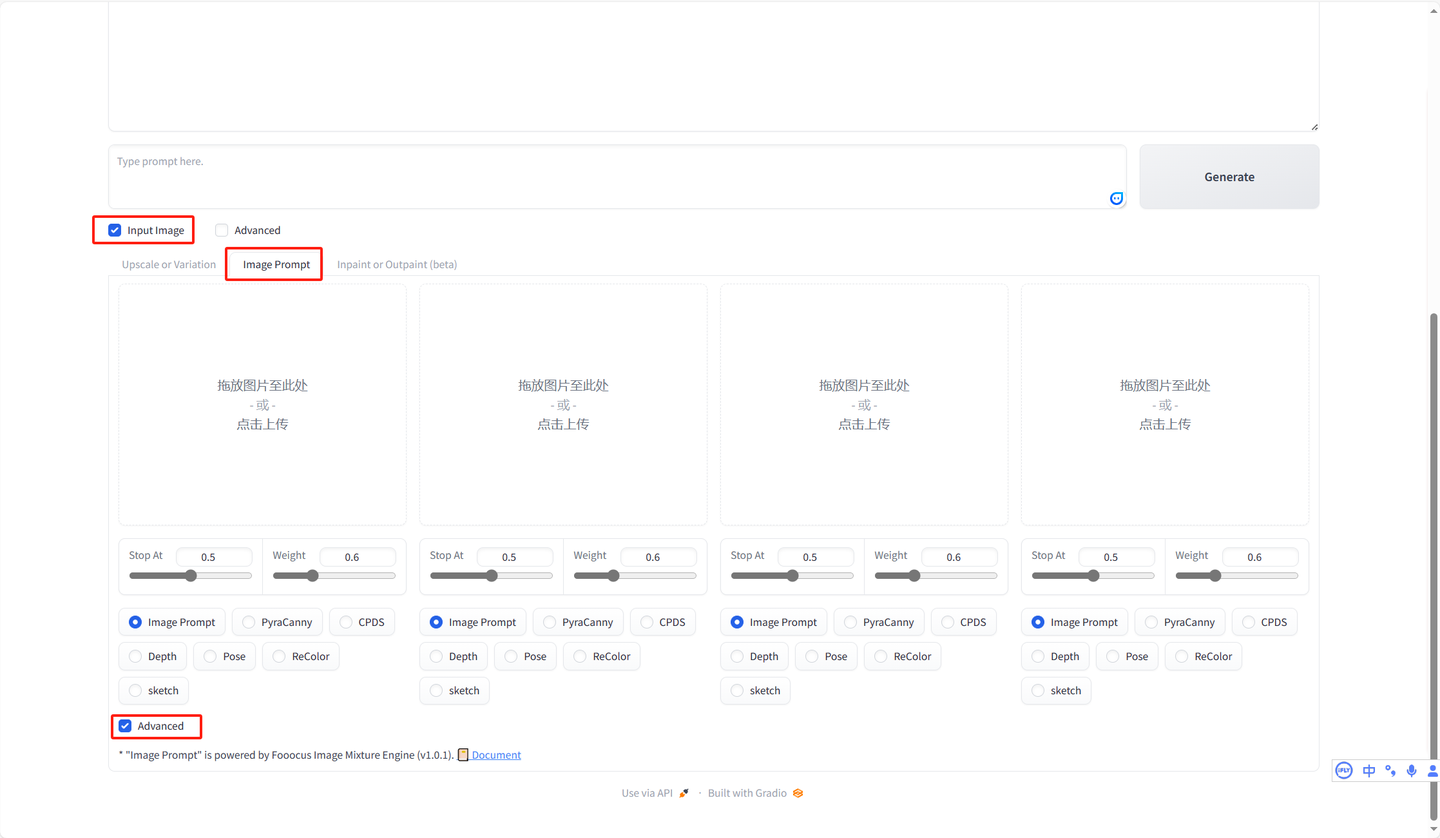Open the Inpaint or Outpaint (beta) tab
This screenshot has height=838, width=1440.
pos(396,264)
